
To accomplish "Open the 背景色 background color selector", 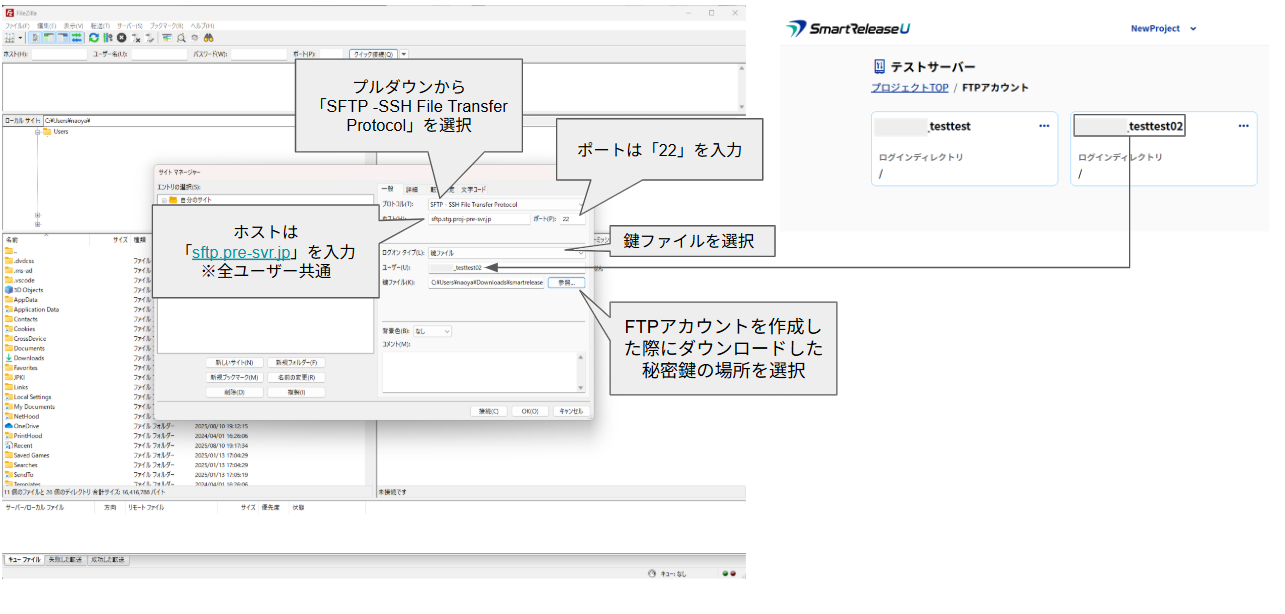I will [x=432, y=331].
